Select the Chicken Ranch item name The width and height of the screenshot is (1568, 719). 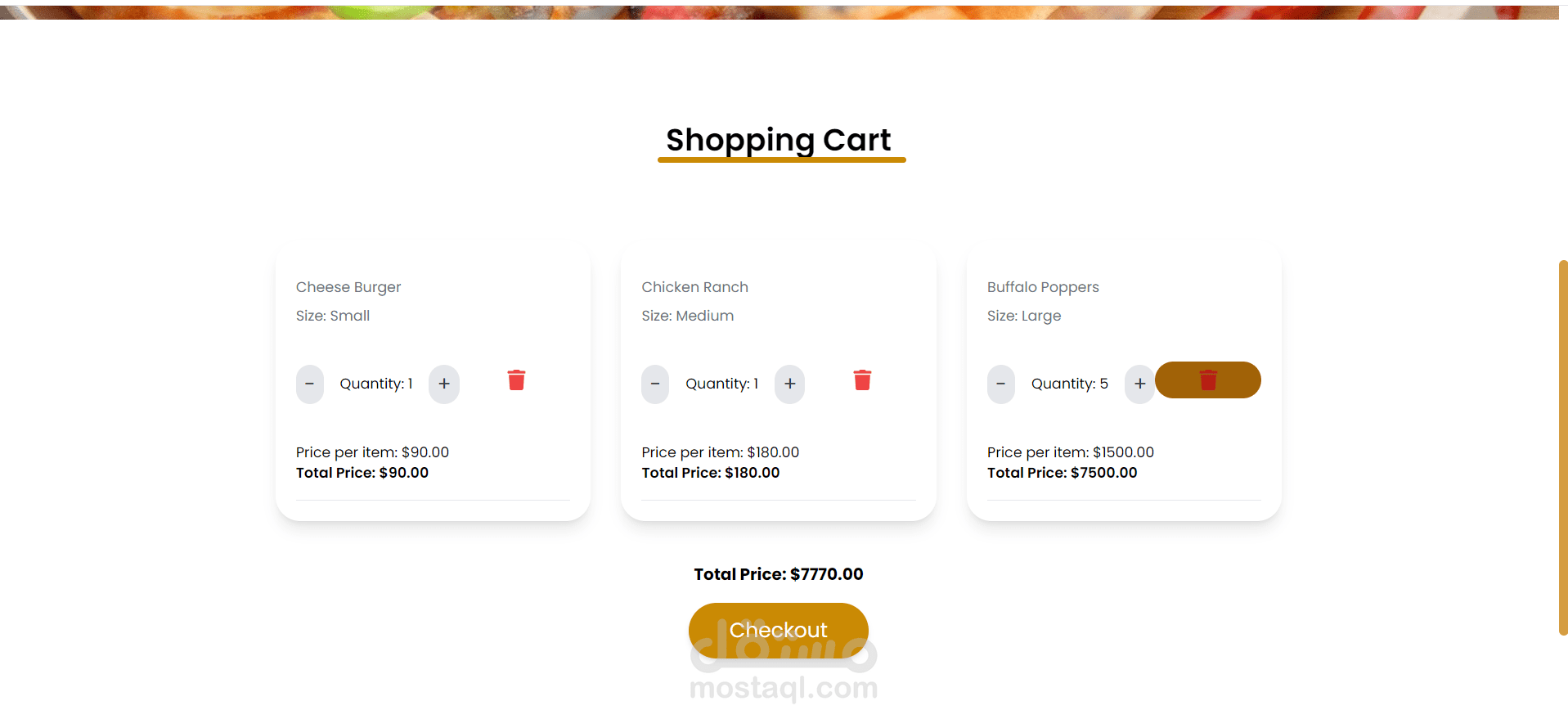[x=694, y=287]
